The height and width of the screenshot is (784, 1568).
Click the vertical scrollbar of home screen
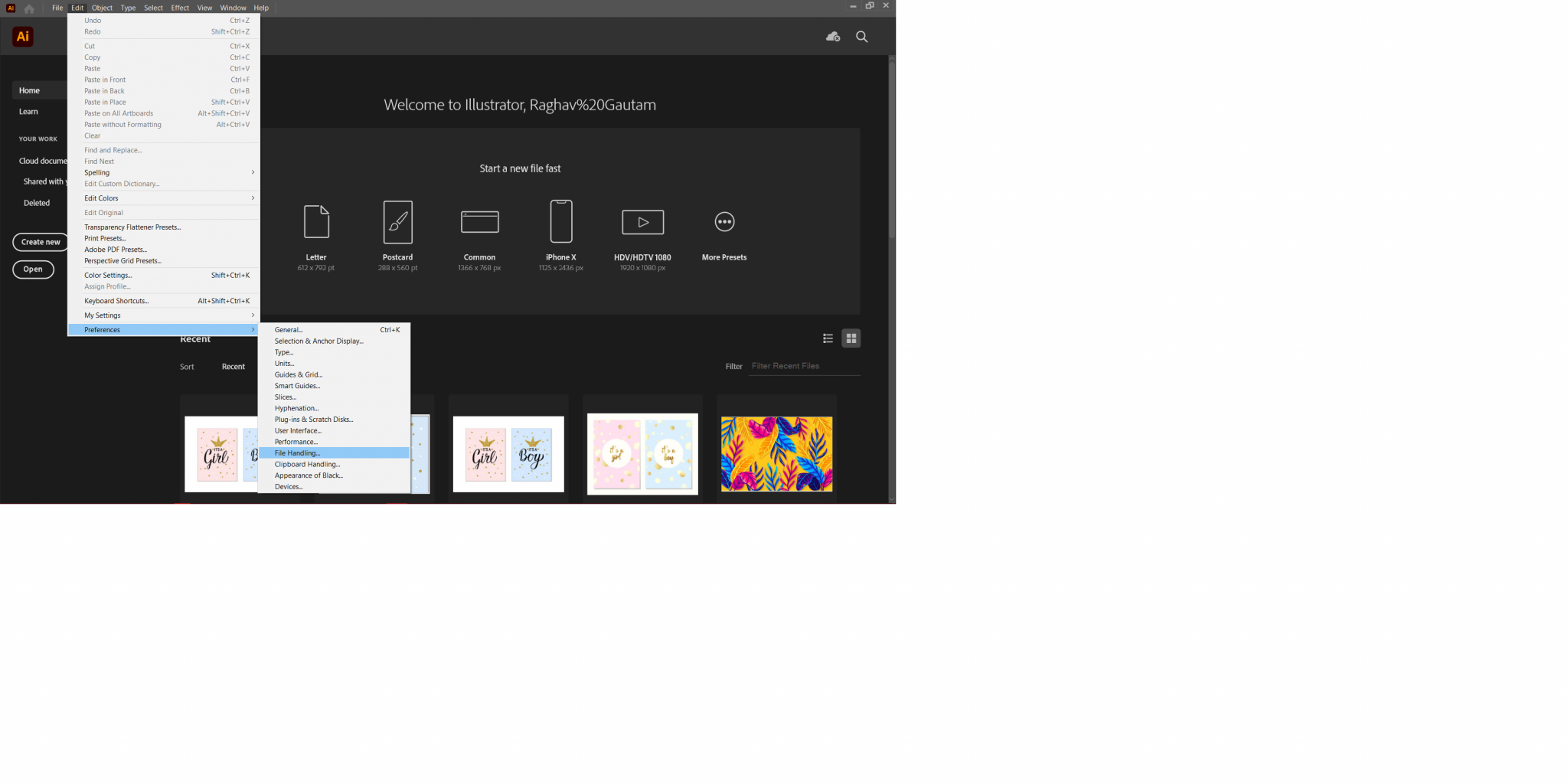[892, 149]
